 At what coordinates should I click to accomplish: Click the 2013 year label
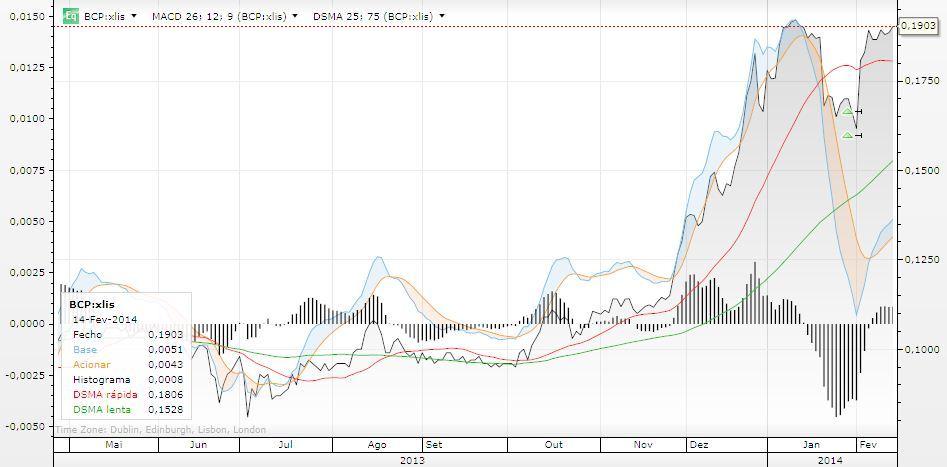tap(413, 460)
